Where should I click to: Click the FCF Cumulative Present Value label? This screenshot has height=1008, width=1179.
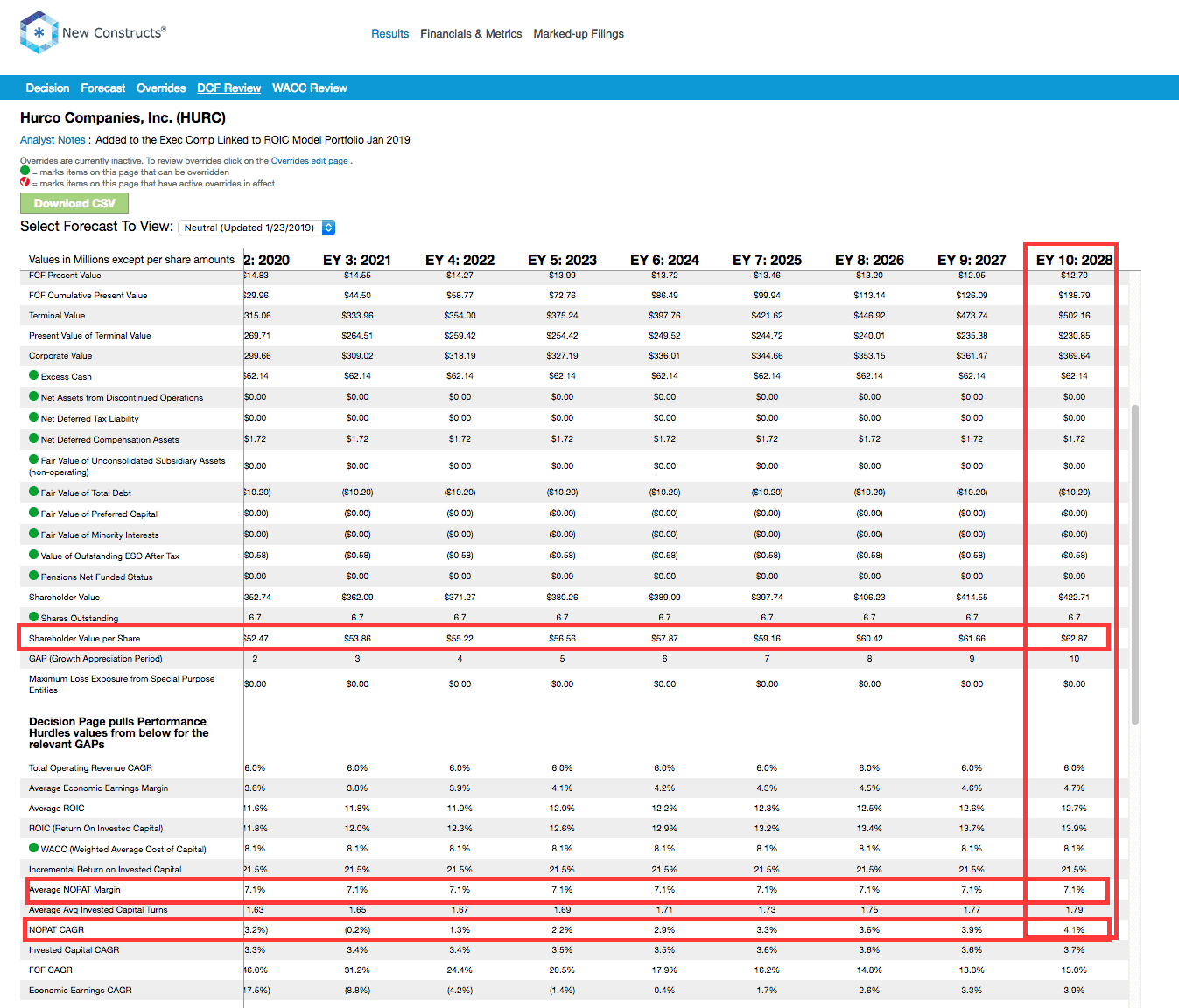click(88, 295)
